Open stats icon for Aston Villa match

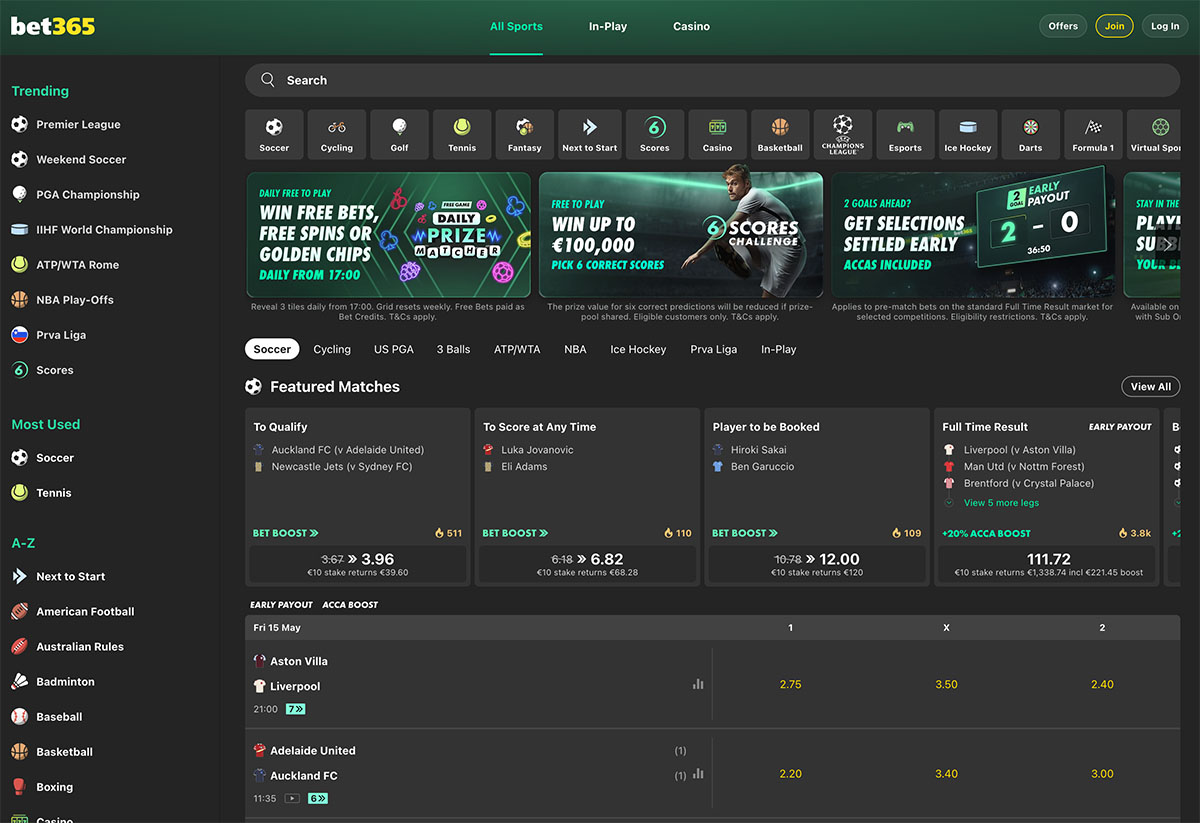tap(698, 684)
